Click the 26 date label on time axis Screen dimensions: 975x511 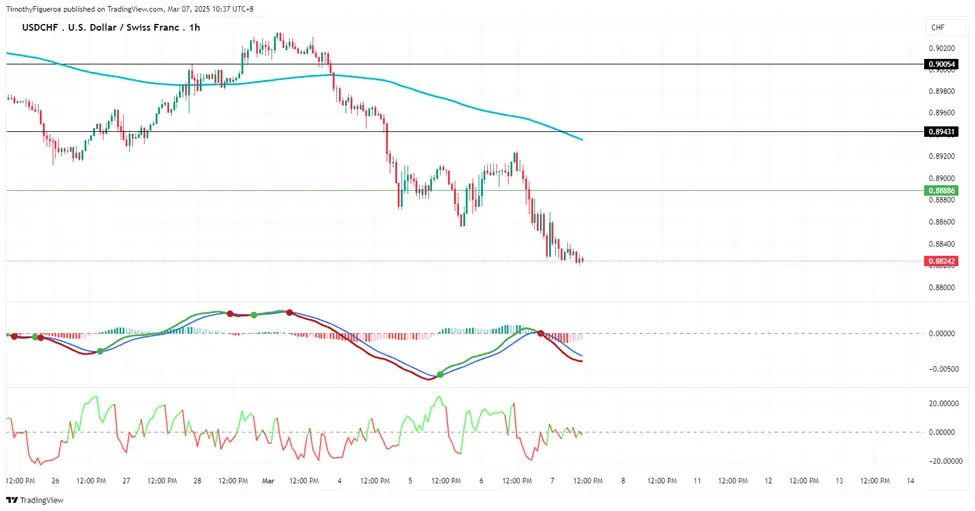pos(55,481)
